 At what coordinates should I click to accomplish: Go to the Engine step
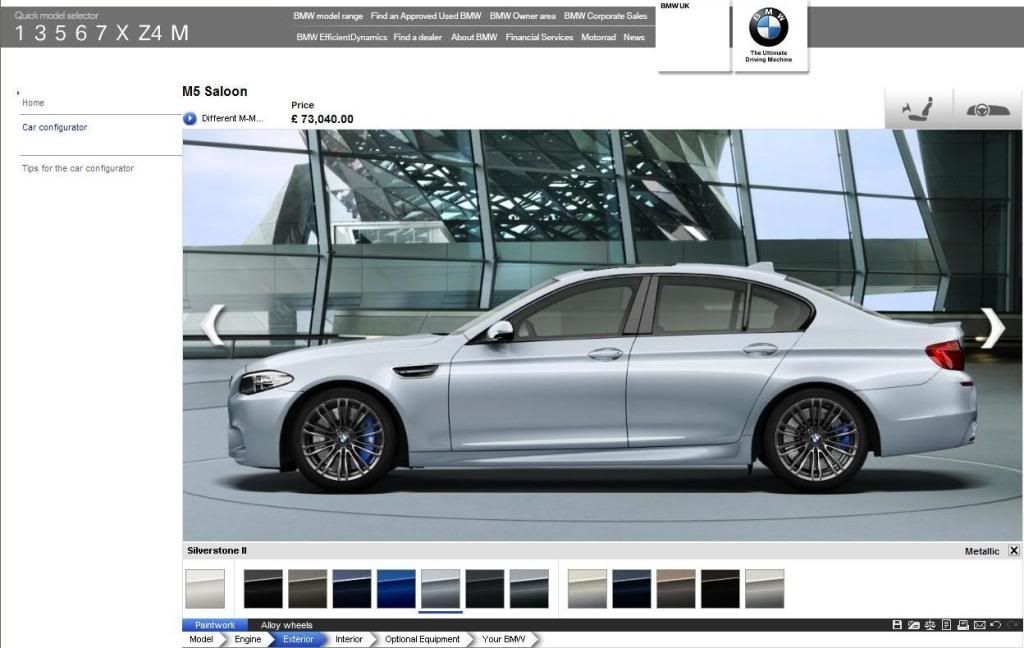pyautogui.click(x=248, y=640)
